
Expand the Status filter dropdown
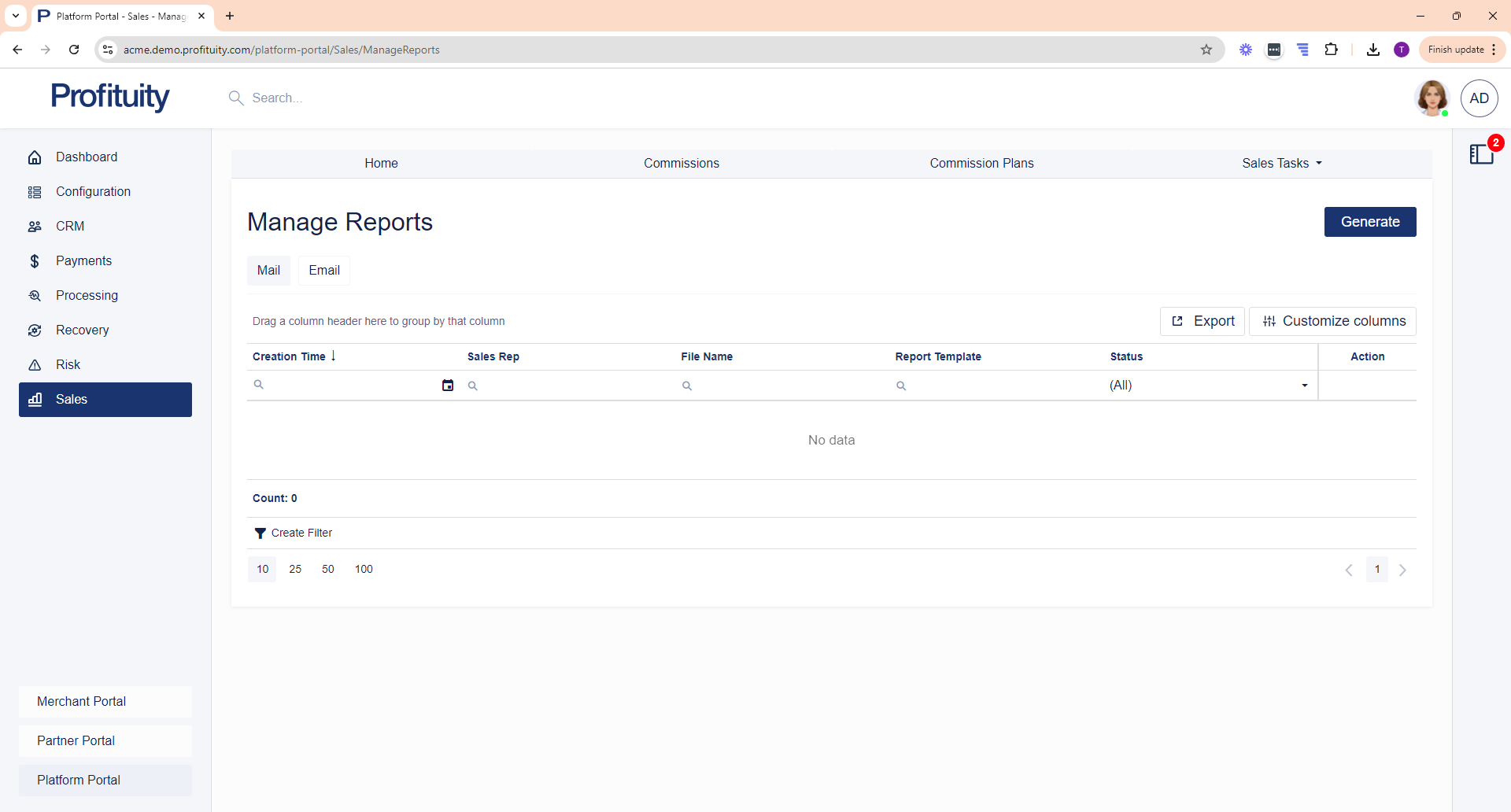(x=1304, y=386)
